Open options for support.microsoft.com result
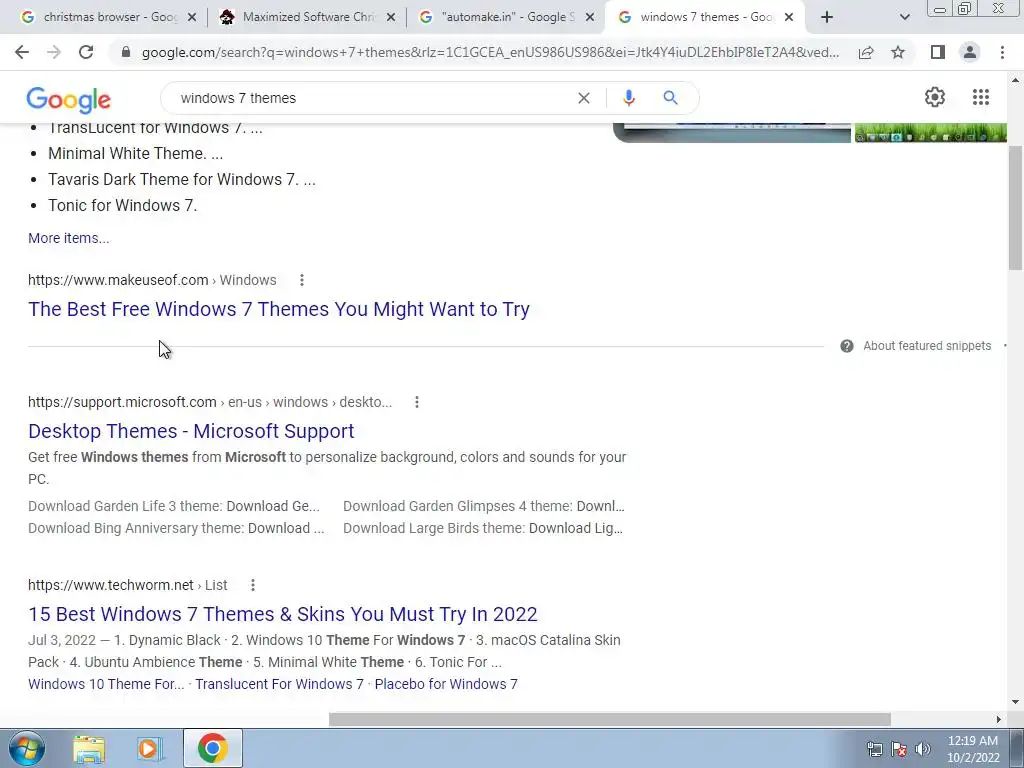 (417, 402)
